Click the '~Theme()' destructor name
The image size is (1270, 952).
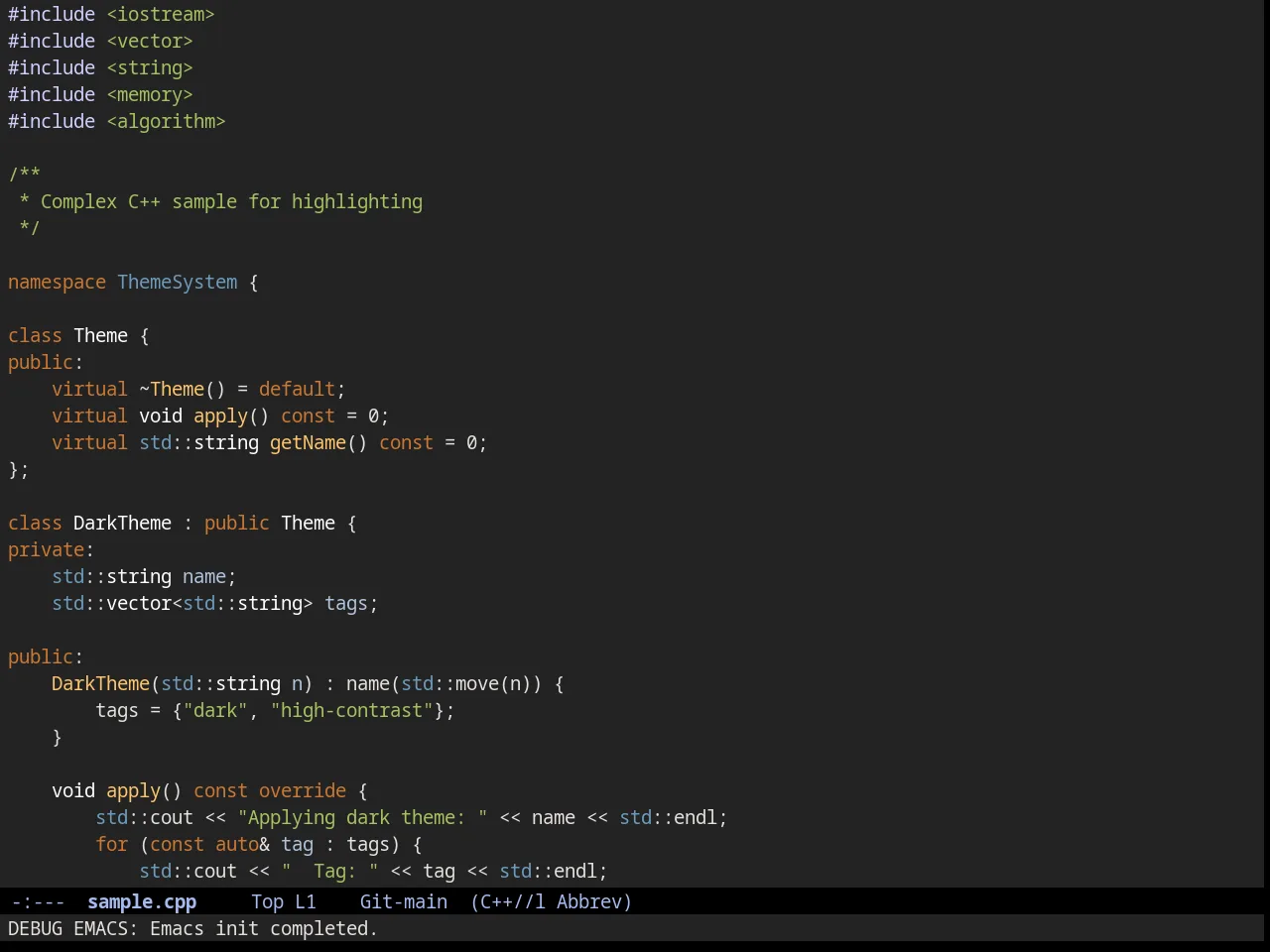point(183,389)
